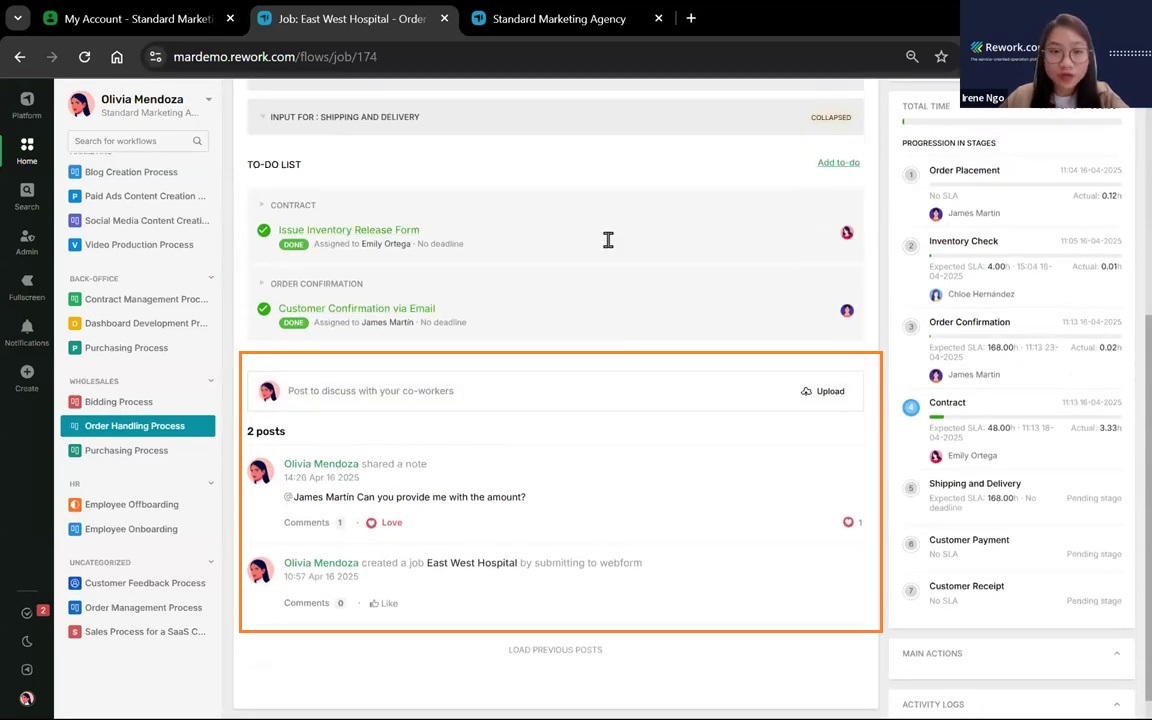1152x720 pixels.
Task: Go back with browser back arrow
Action: coord(20,57)
